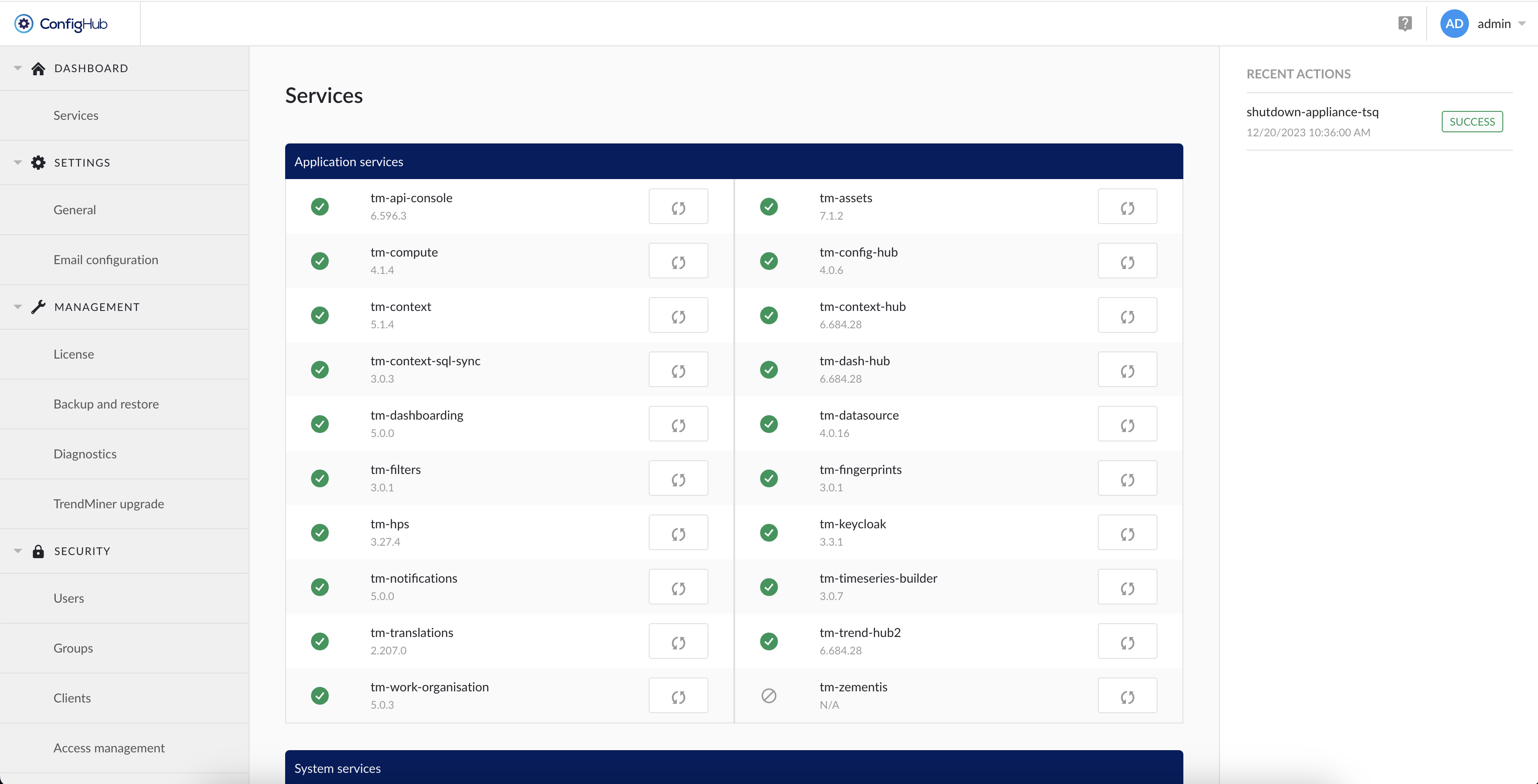Collapse the Security section arrow
Viewport: 1538px width, 784px height.
pos(18,551)
